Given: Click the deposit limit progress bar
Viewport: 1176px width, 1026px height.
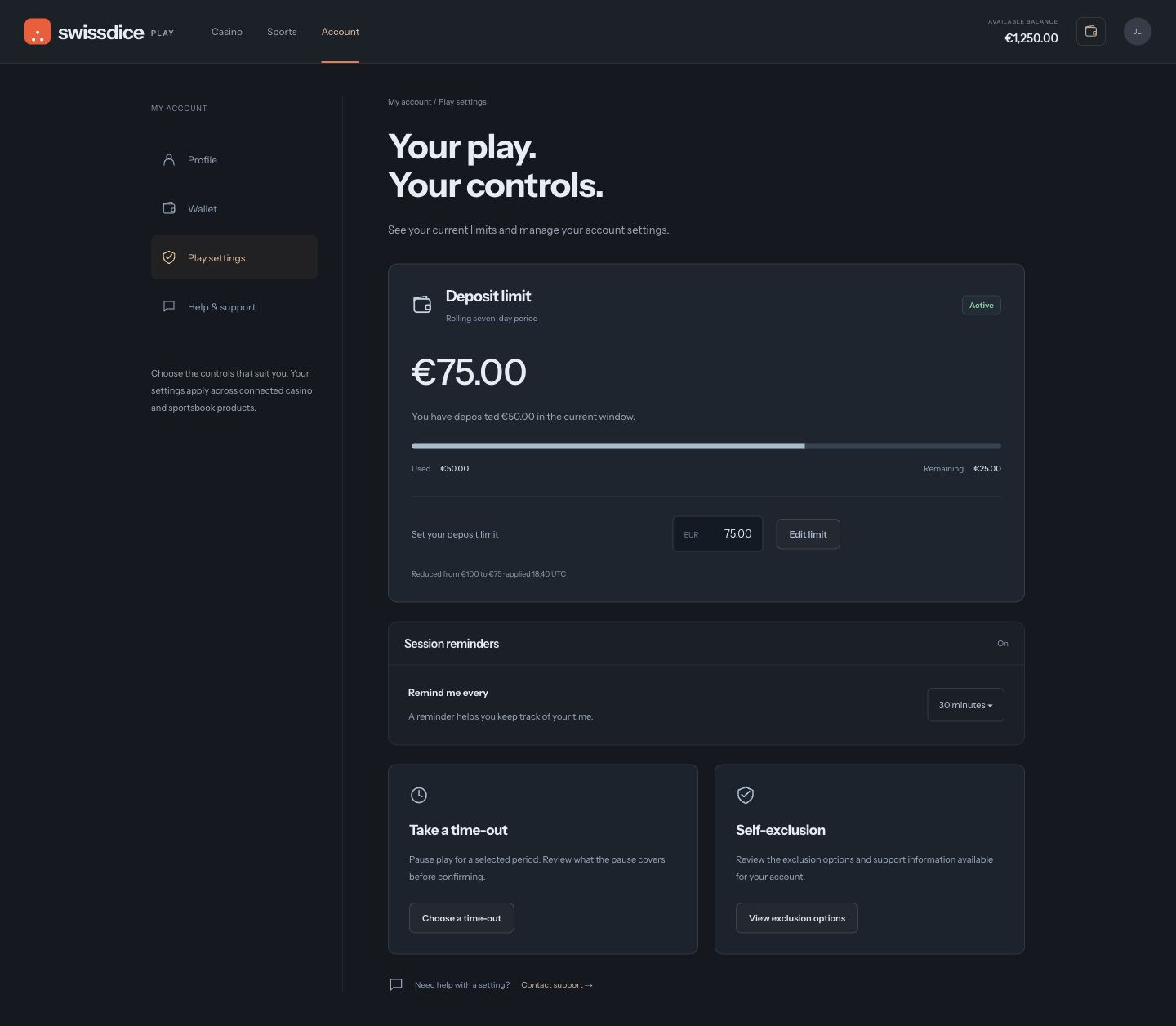Looking at the screenshot, I should 706,446.
